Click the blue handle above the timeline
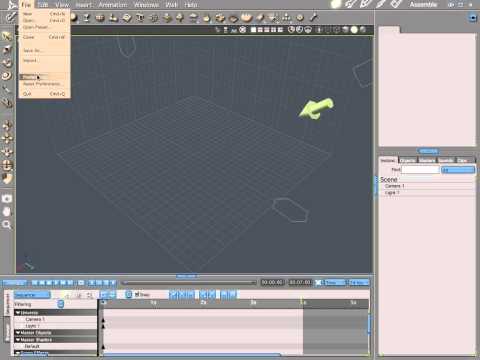480x360 pixels. (187, 276)
